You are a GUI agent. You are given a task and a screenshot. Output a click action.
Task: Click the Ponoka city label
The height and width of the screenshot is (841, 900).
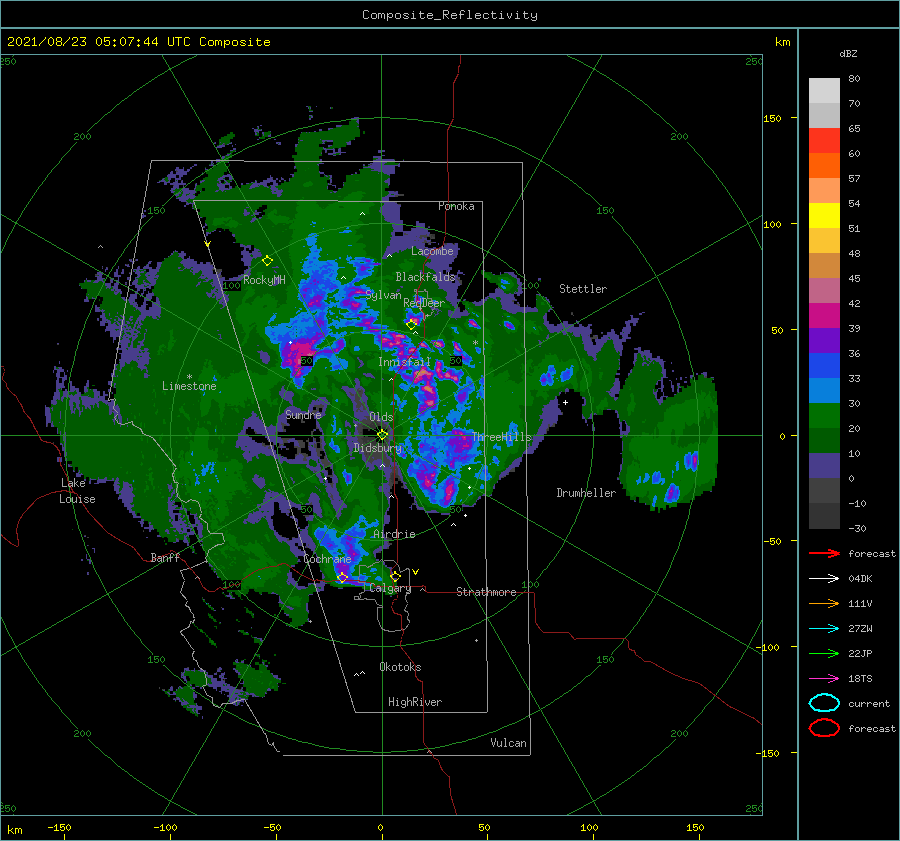(456, 206)
